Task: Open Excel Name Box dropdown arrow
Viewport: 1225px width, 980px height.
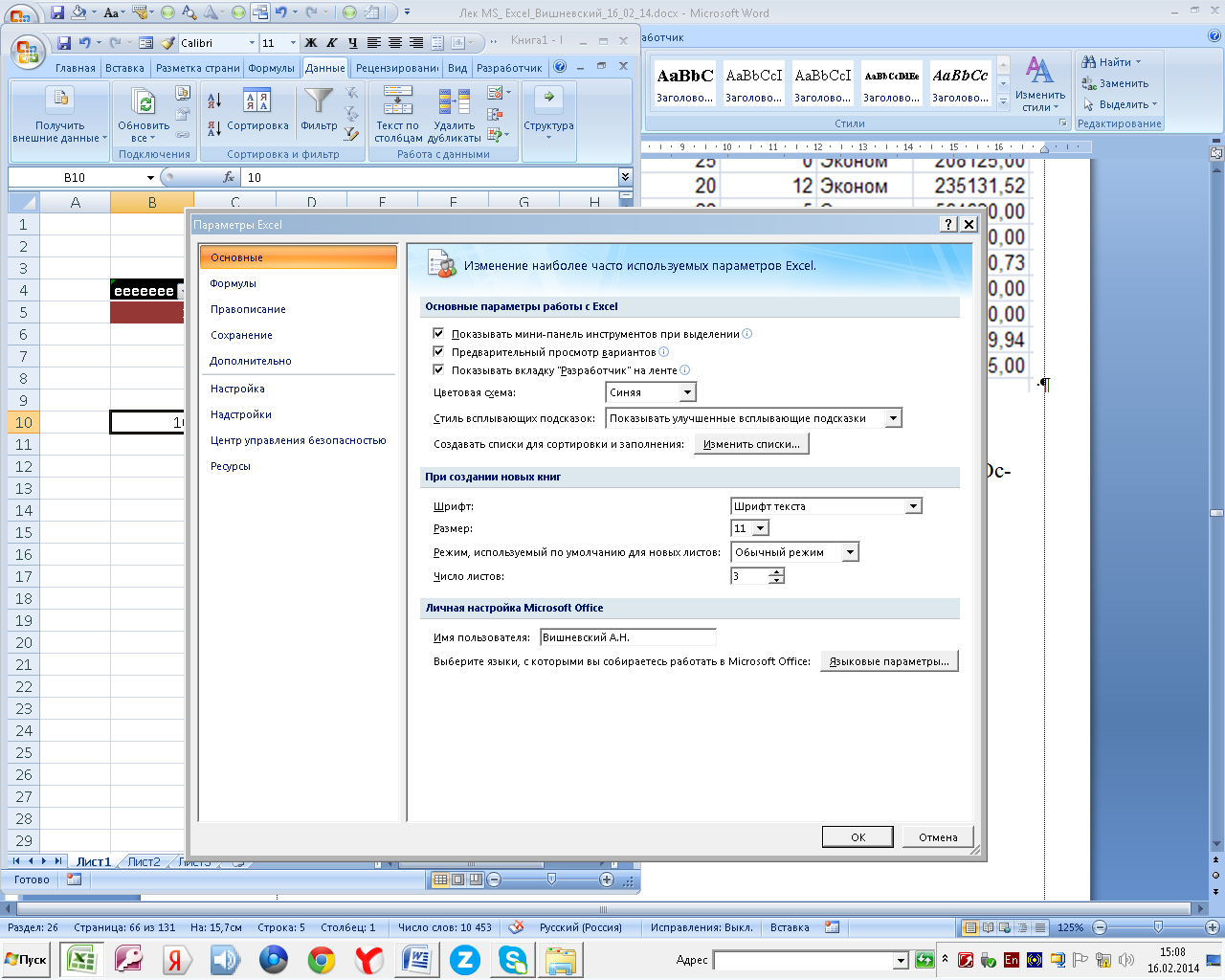Action: click(150, 178)
